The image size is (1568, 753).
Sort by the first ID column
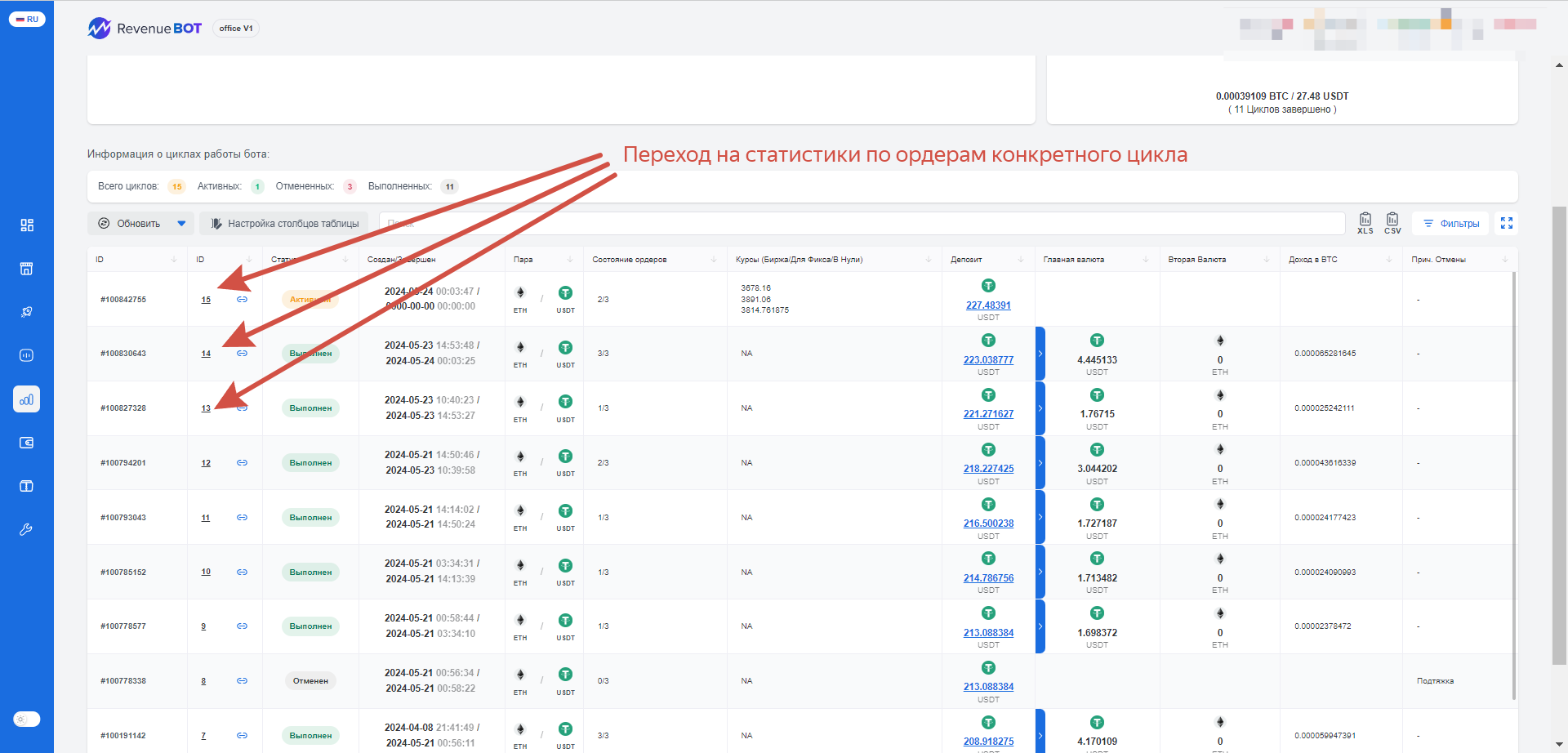[x=137, y=260]
